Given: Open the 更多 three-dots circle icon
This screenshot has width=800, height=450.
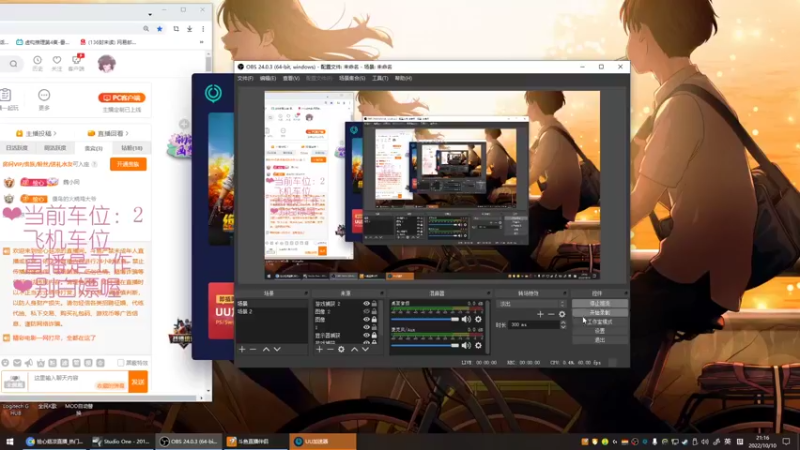Looking at the screenshot, I should coord(44,95).
